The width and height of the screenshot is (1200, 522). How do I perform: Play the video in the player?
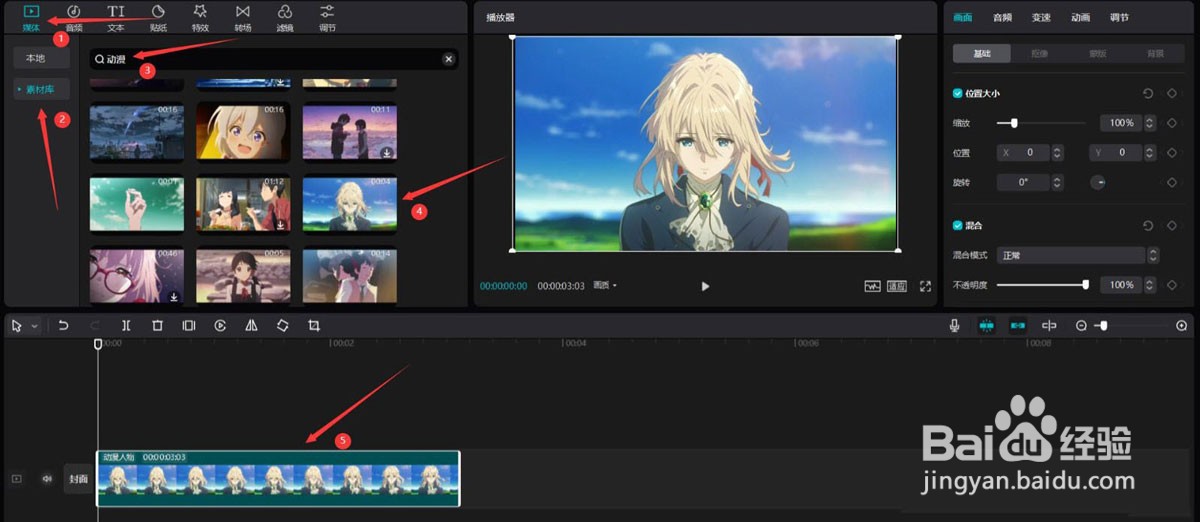(705, 286)
